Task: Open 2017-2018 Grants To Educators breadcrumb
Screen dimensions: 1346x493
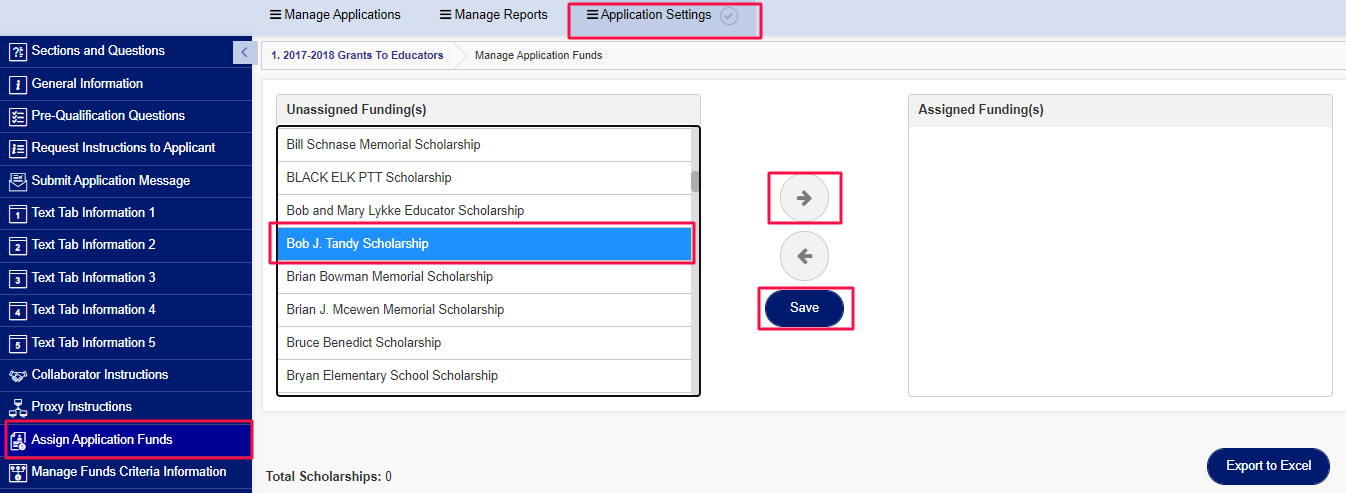Action: [x=357, y=56]
